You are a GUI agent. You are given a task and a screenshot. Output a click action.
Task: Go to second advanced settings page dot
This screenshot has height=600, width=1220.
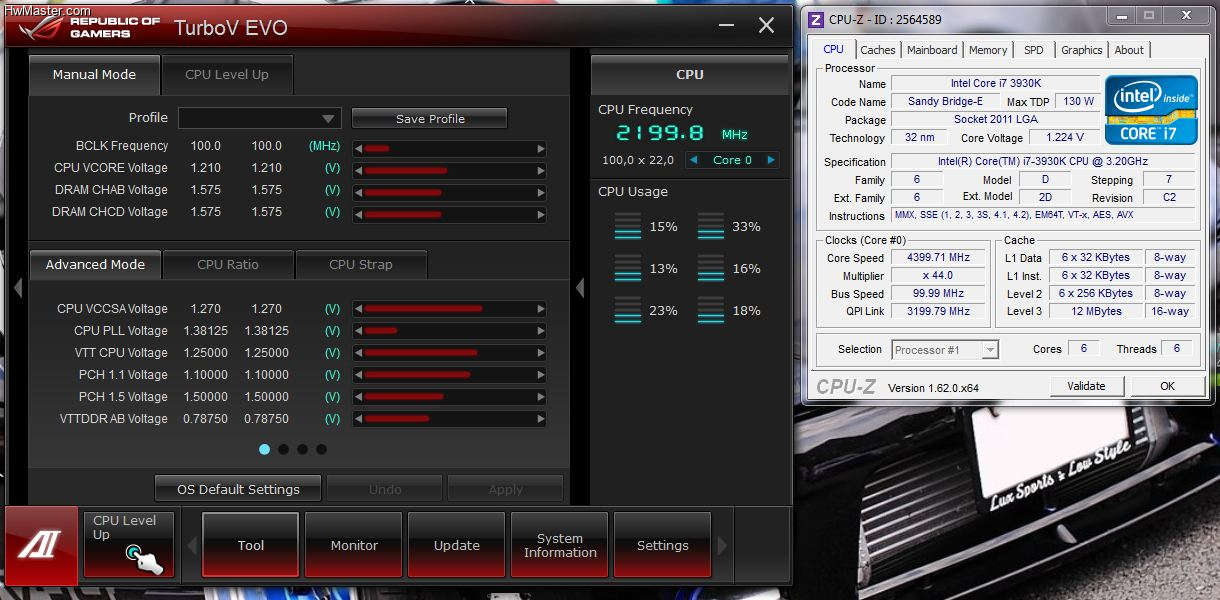click(283, 450)
